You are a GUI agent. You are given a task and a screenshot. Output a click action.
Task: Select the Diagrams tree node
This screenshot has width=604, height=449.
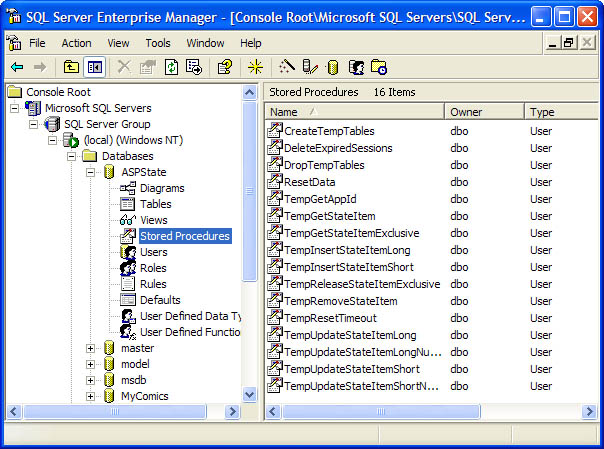click(x=162, y=188)
